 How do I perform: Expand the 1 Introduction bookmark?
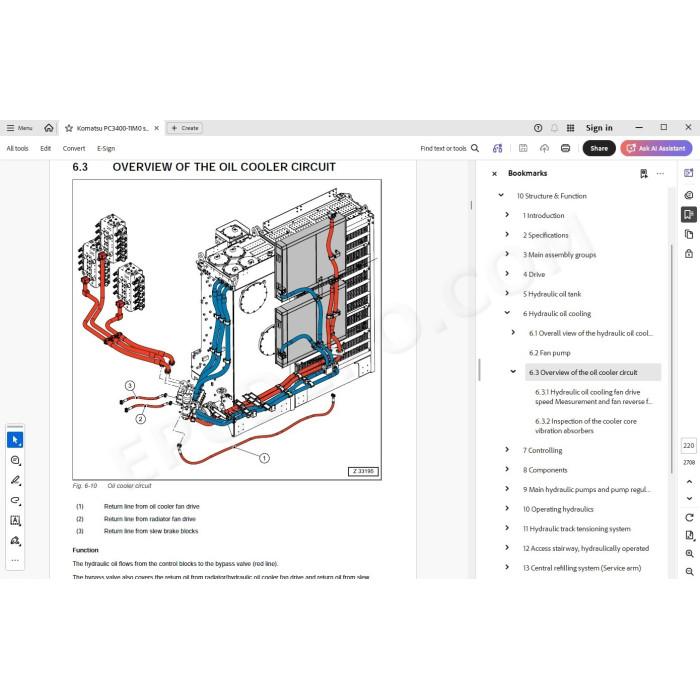click(507, 215)
